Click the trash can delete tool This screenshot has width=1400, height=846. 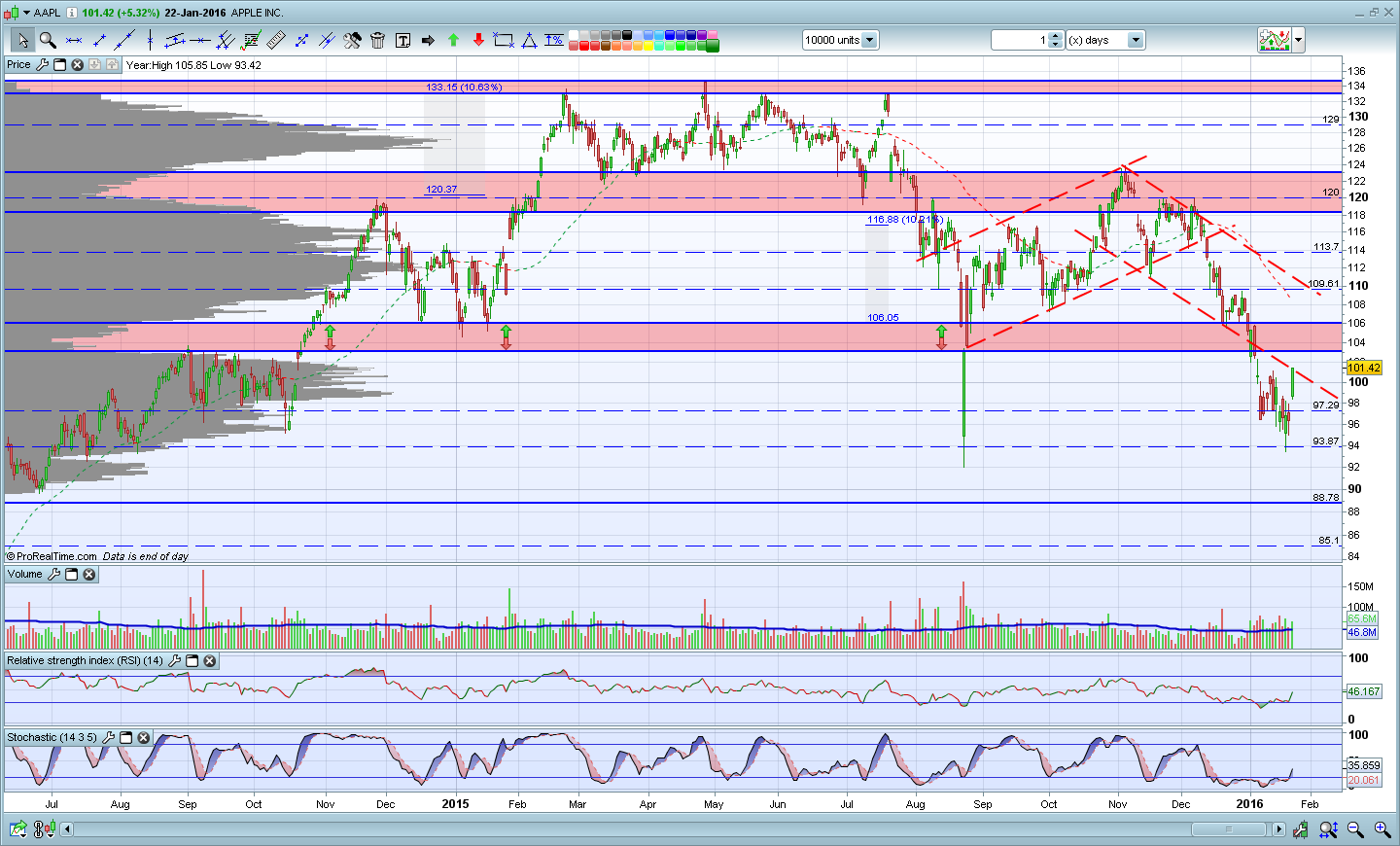tap(377, 40)
